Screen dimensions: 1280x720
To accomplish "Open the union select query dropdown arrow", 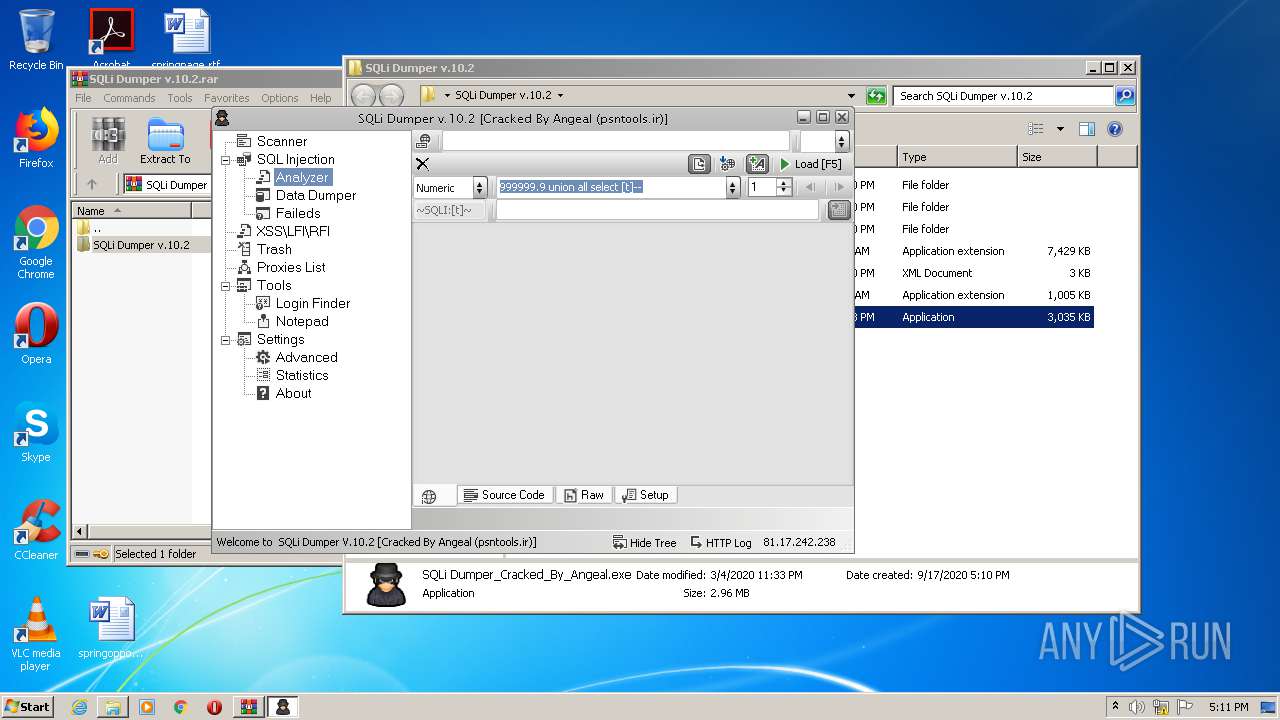I will (733, 187).
